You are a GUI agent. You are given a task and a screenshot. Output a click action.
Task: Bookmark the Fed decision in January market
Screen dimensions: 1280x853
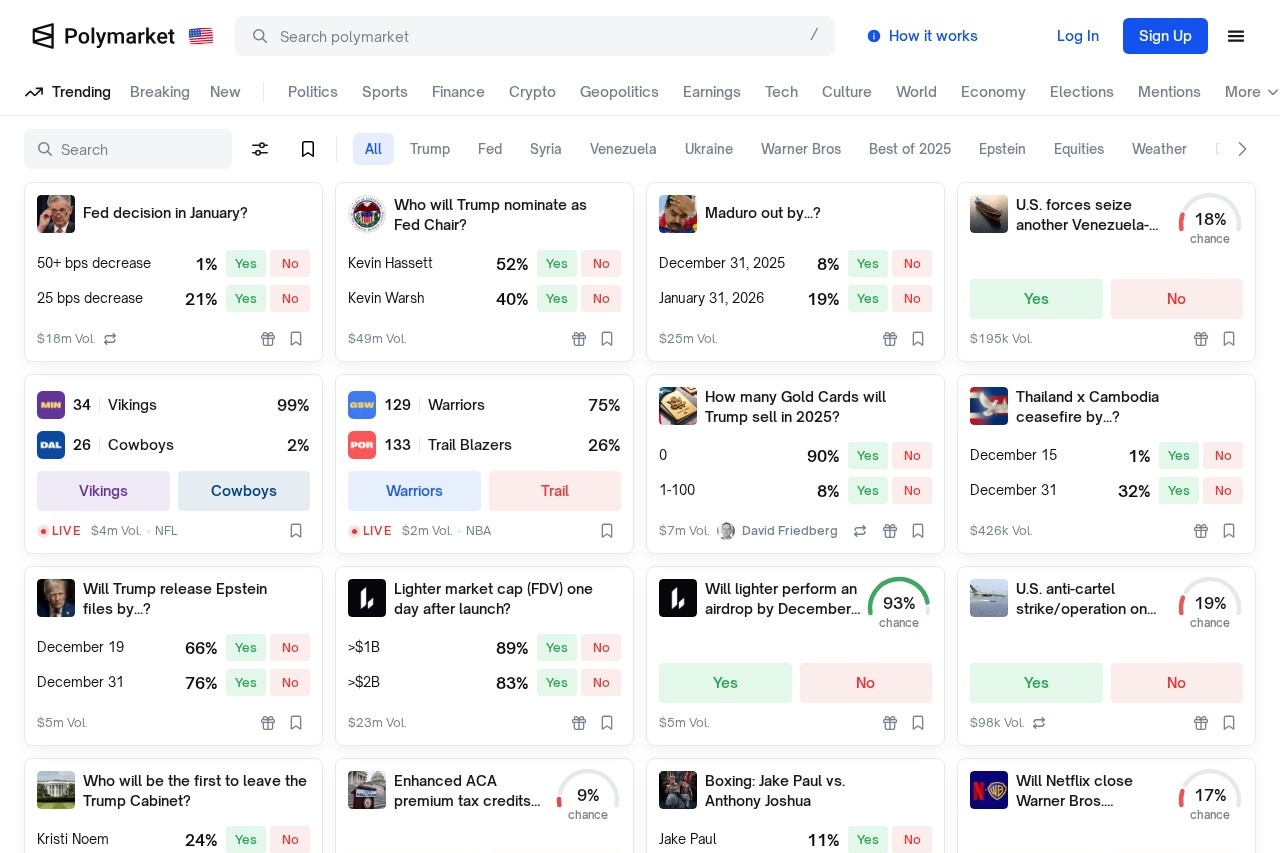pos(296,339)
